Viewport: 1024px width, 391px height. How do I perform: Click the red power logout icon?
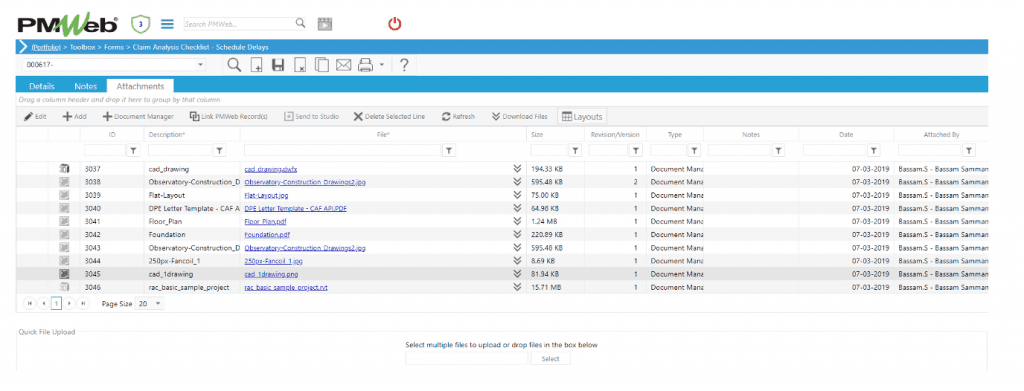pos(394,24)
